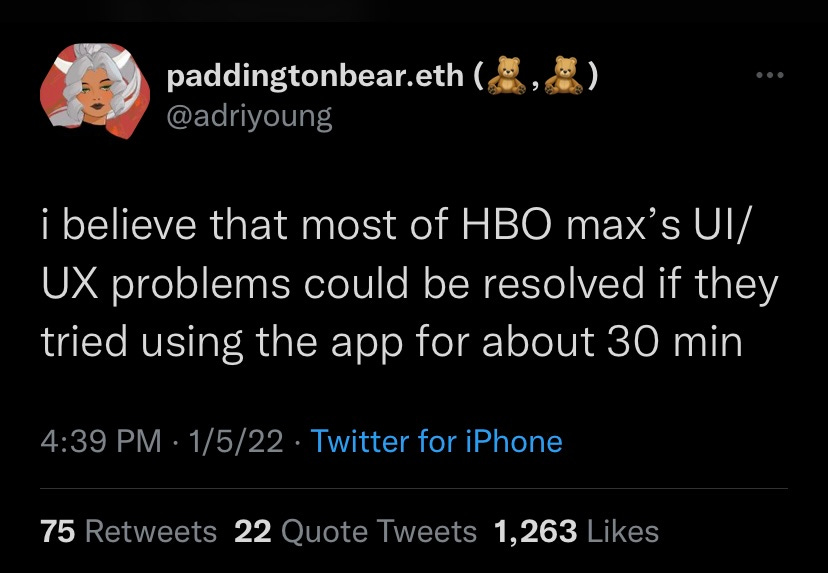The width and height of the screenshot is (828, 573).
Task: Open the Twitter for iPhone source link
Action: coord(437,442)
